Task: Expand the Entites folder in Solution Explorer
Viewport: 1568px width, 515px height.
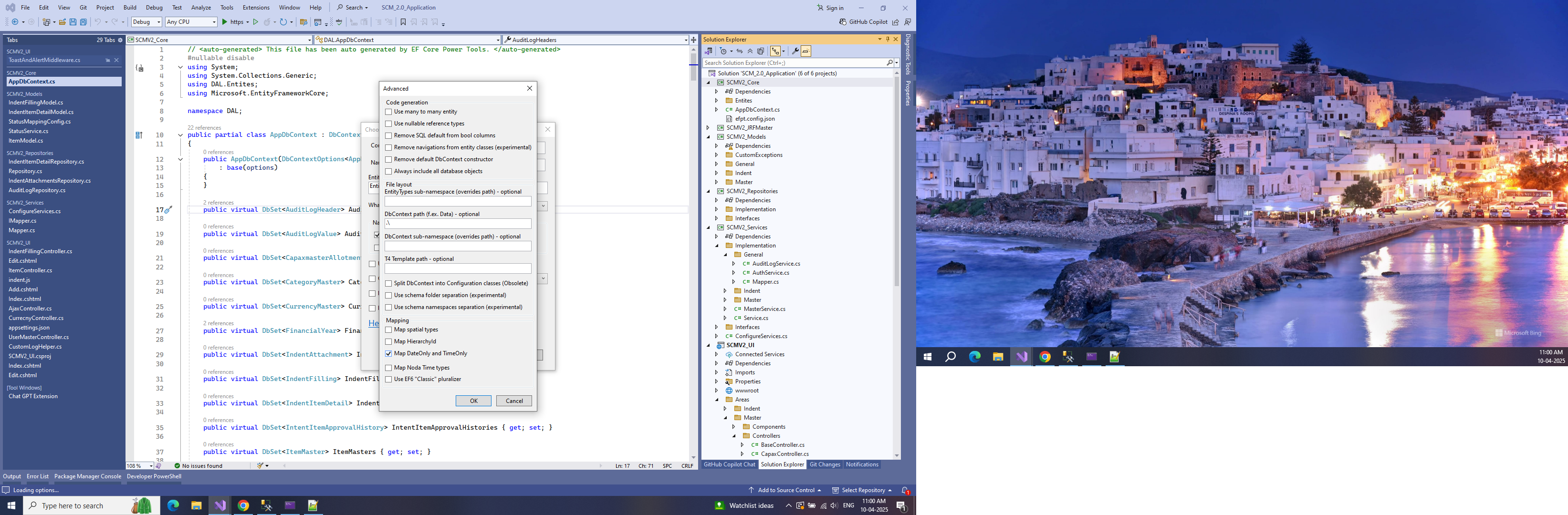Action: coord(716,101)
